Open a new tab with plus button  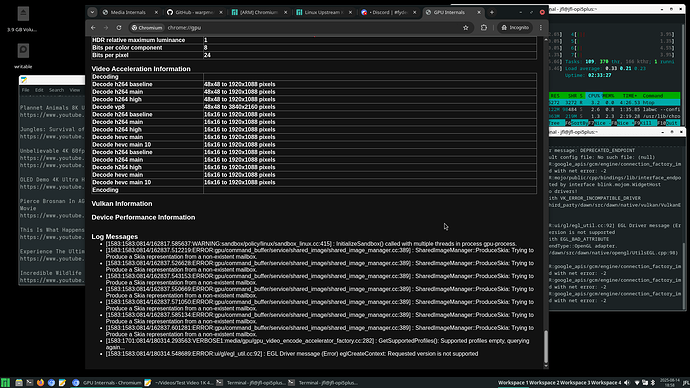pos(492,12)
